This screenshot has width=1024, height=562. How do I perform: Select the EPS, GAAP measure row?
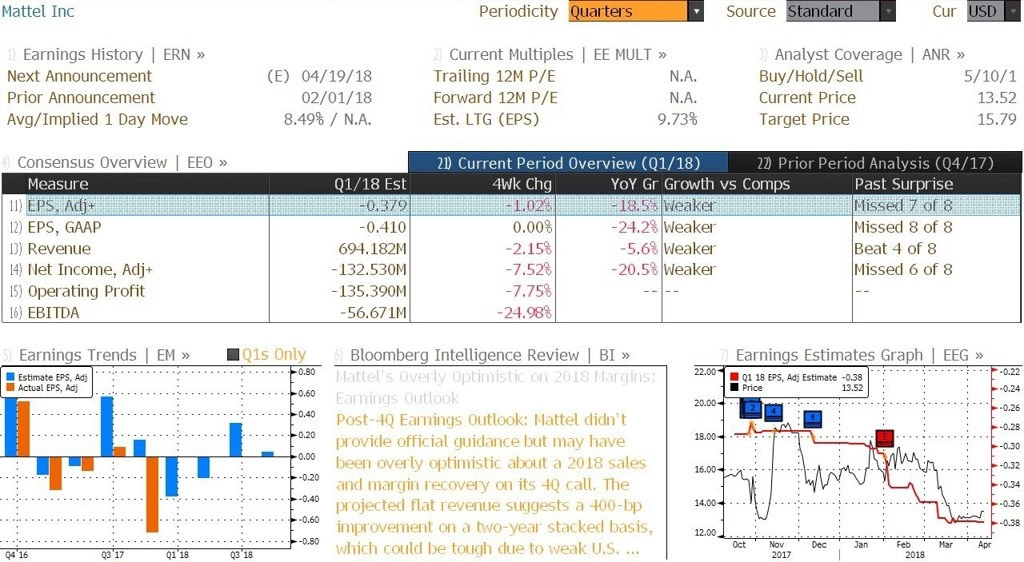click(511, 227)
